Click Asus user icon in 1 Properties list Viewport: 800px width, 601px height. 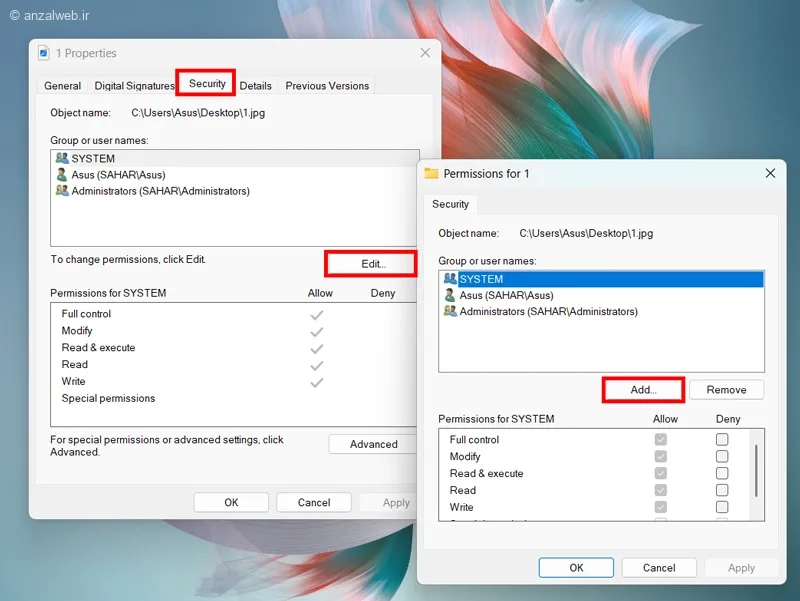point(62,174)
